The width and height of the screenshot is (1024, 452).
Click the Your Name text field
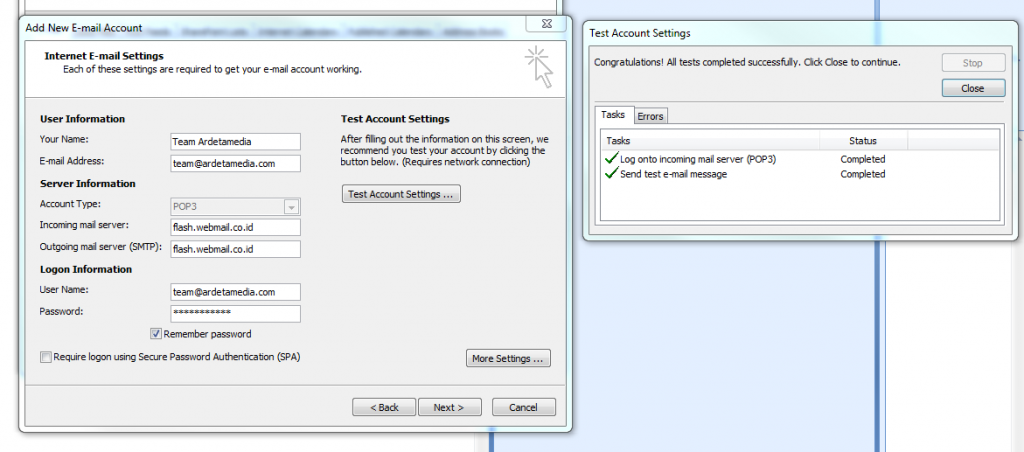(235, 142)
